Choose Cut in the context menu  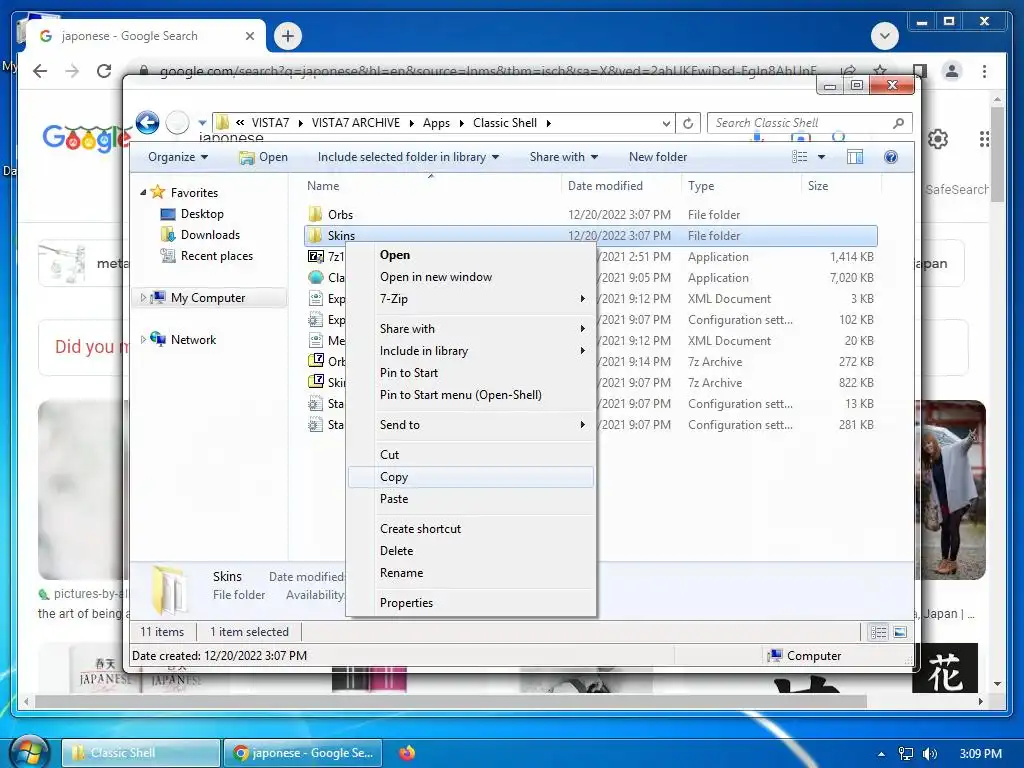[470, 455]
